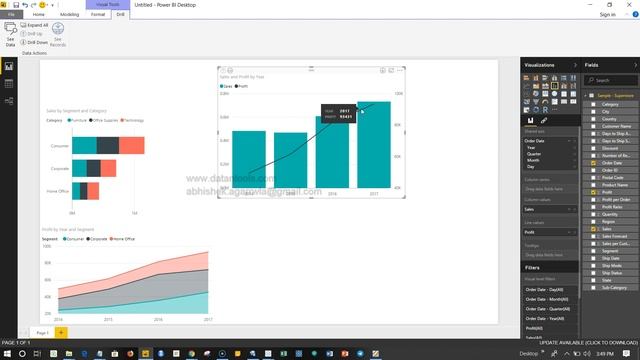640x360 pixels.
Task: Click the Save icon in quick access toolbar
Action: (x=16, y=5)
